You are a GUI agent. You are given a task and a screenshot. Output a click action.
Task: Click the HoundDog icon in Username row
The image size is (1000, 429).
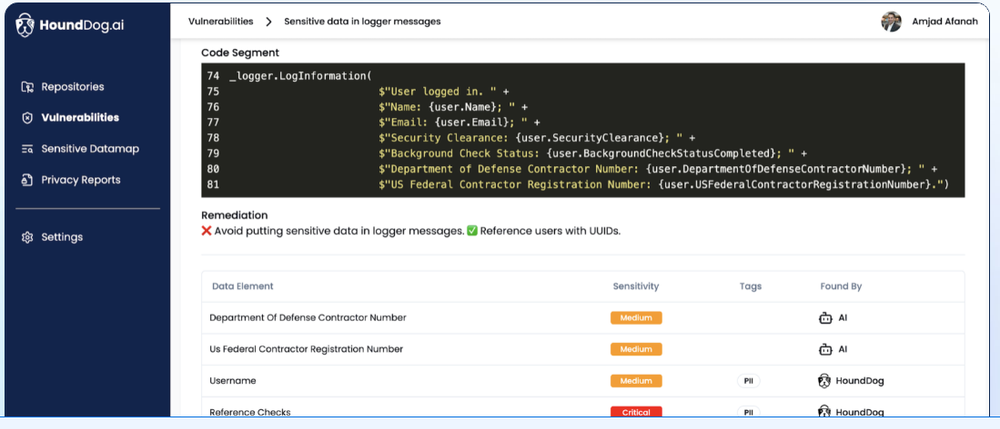(x=825, y=381)
